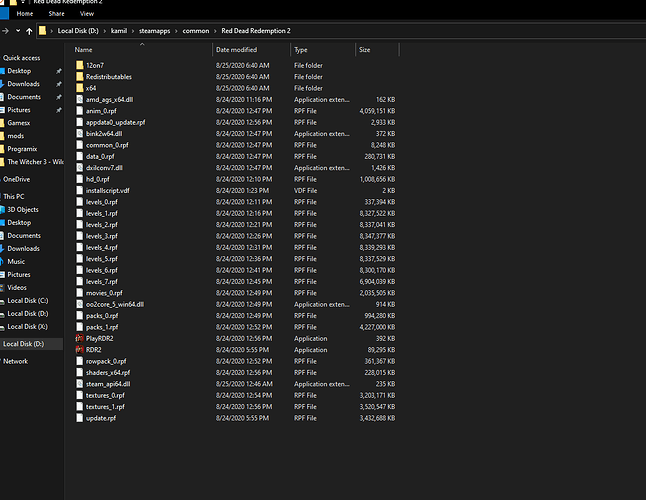Image resolution: width=646 pixels, height=500 pixels.
Task: Open the Home ribbon tab
Action: pos(25,14)
